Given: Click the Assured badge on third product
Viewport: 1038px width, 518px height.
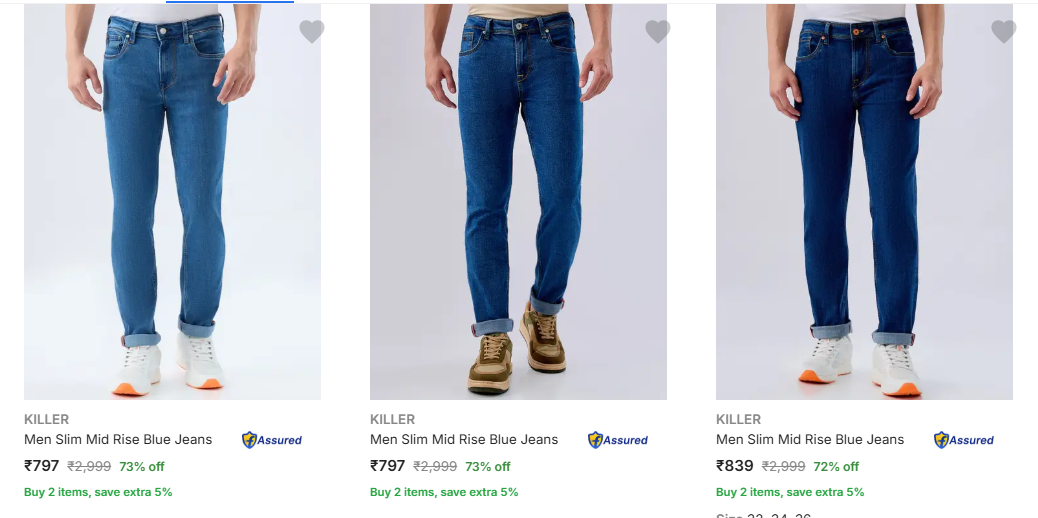Looking at the screenshot, I should click(964, 440).
